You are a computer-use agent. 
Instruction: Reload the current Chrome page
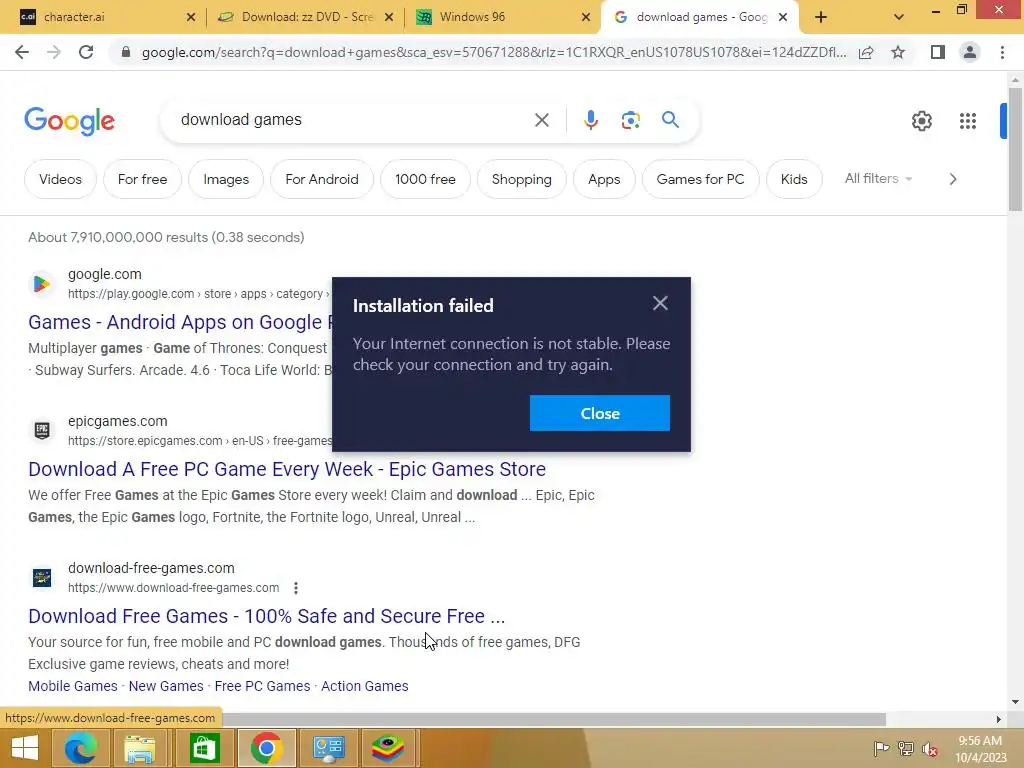click(86, 52)
